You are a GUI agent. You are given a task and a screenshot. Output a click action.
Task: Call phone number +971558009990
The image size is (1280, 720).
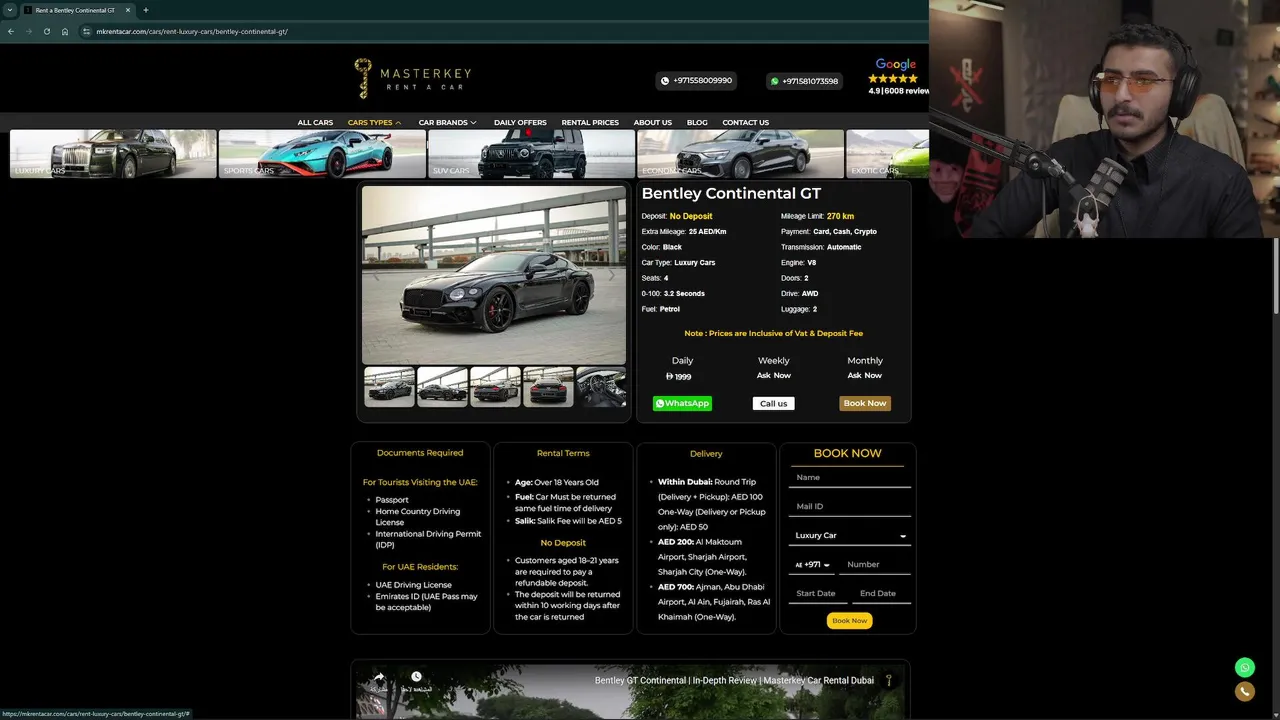click(696, 81)
